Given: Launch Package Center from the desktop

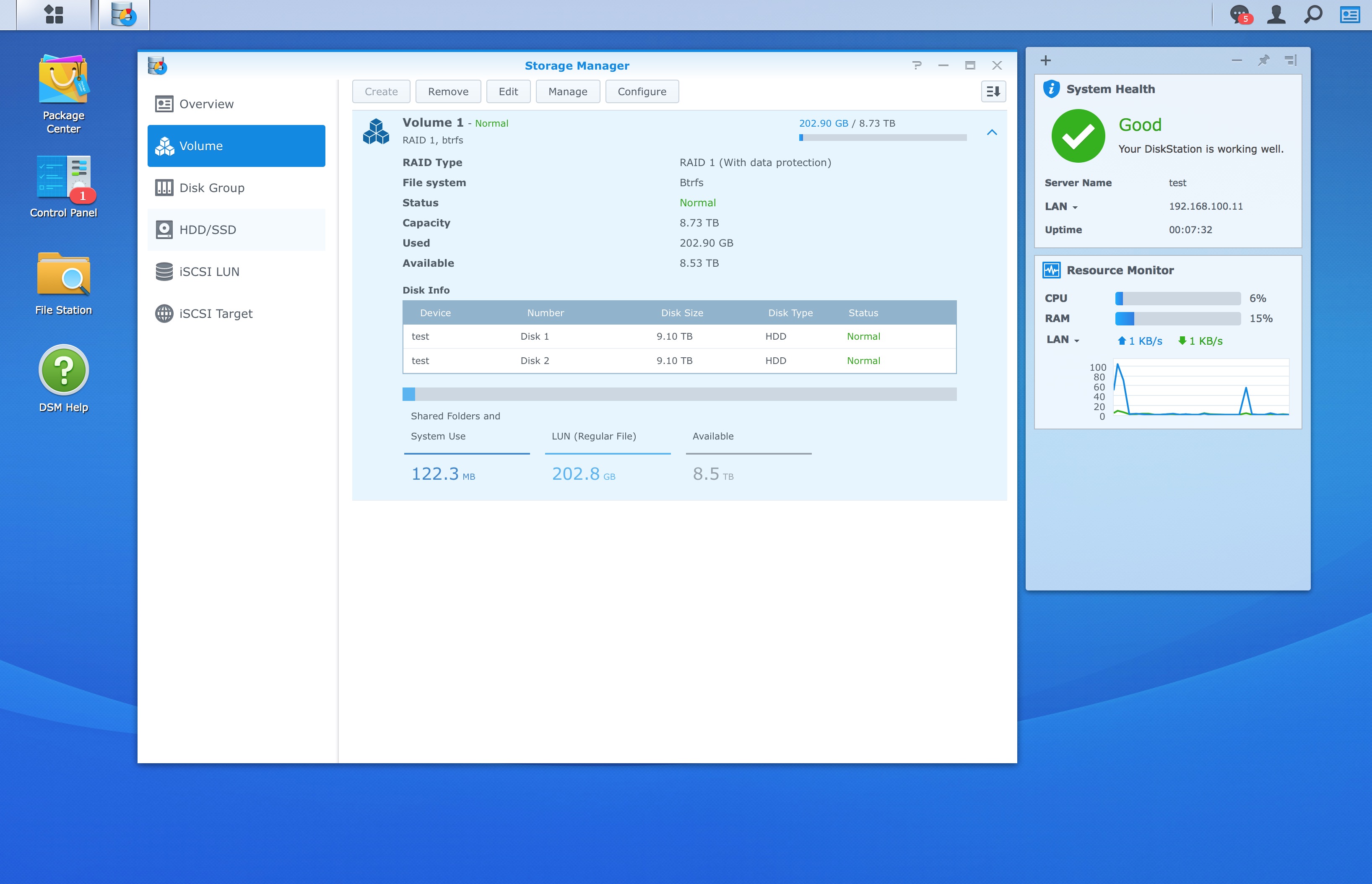Looking at the screenshot, I should [x=63, y=81].
